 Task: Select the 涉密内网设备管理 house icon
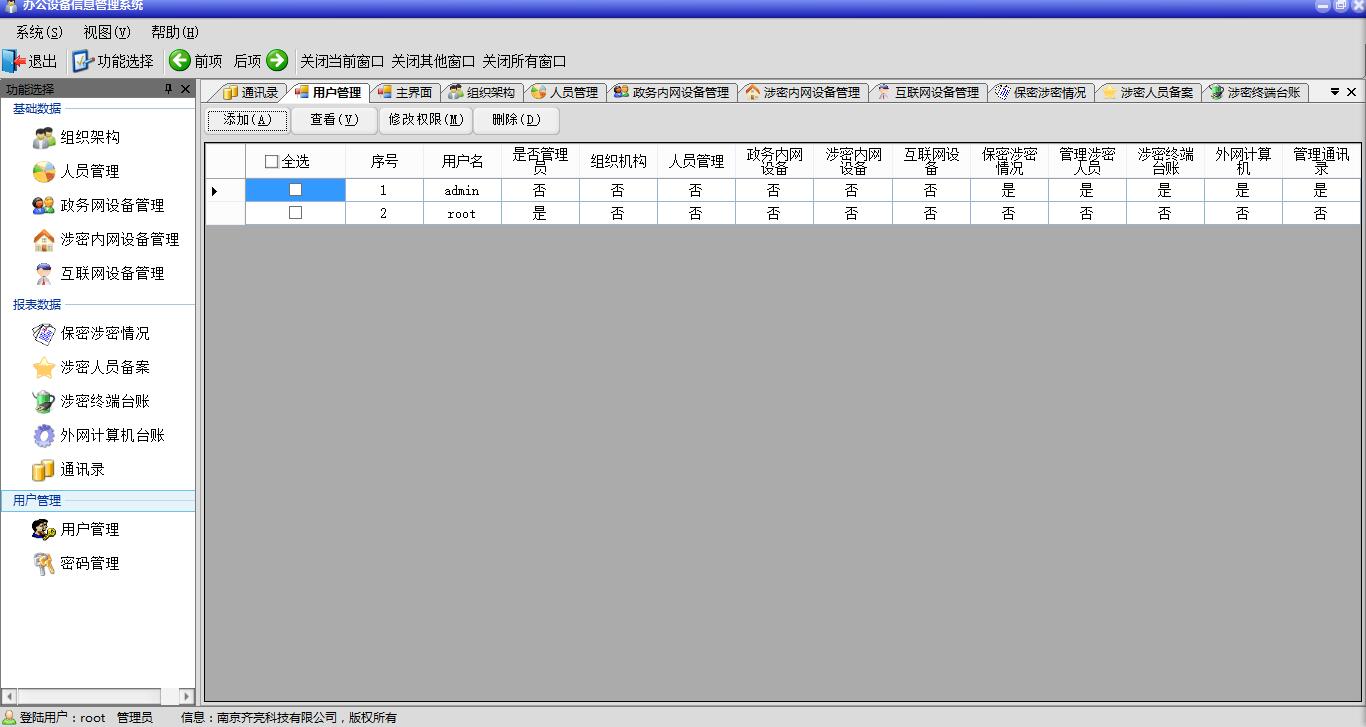click(x=44, y=240)
